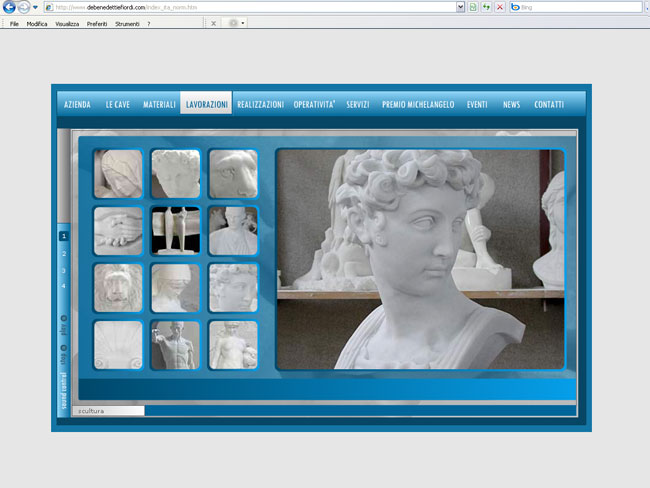Screen dimensions: 650x488
Task: Go to gallery page 3
Action: [x=64, y=270]
